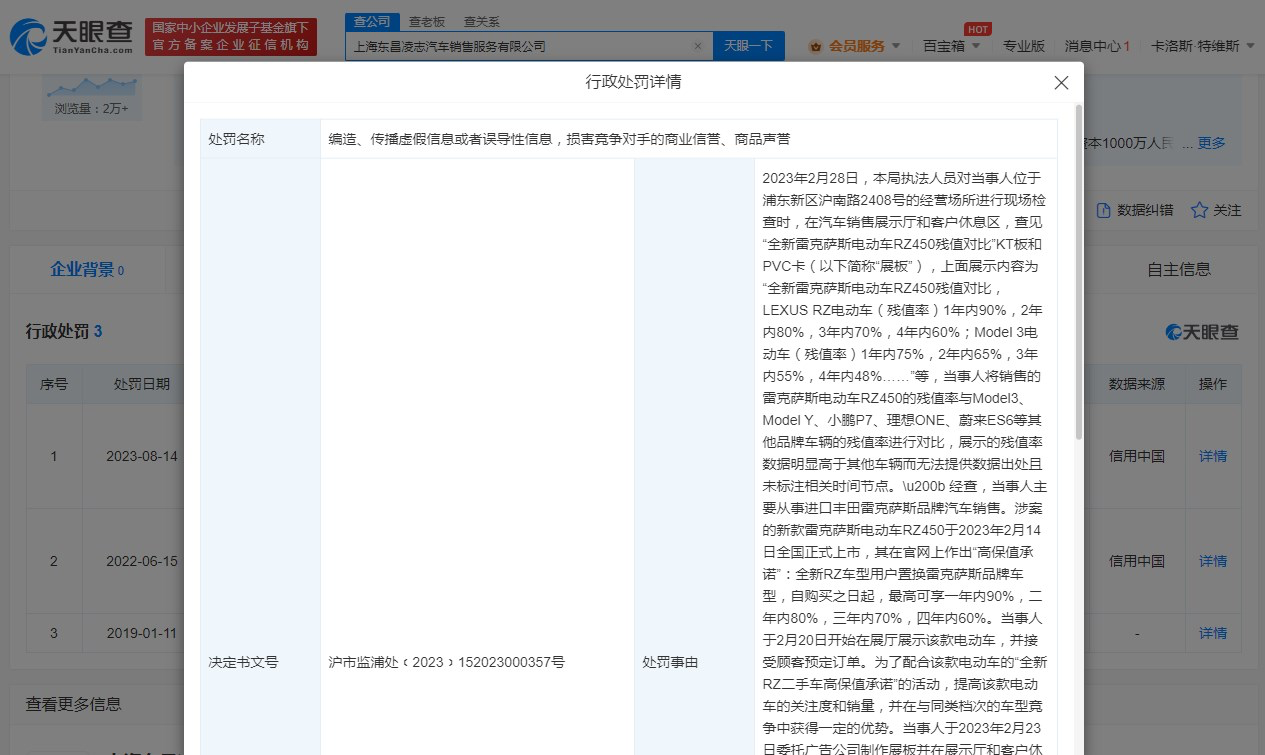Viewport: 1265px width, 755px height.
Task: Switch to the 查关系 search tab
Action: (x=482, y=21)
